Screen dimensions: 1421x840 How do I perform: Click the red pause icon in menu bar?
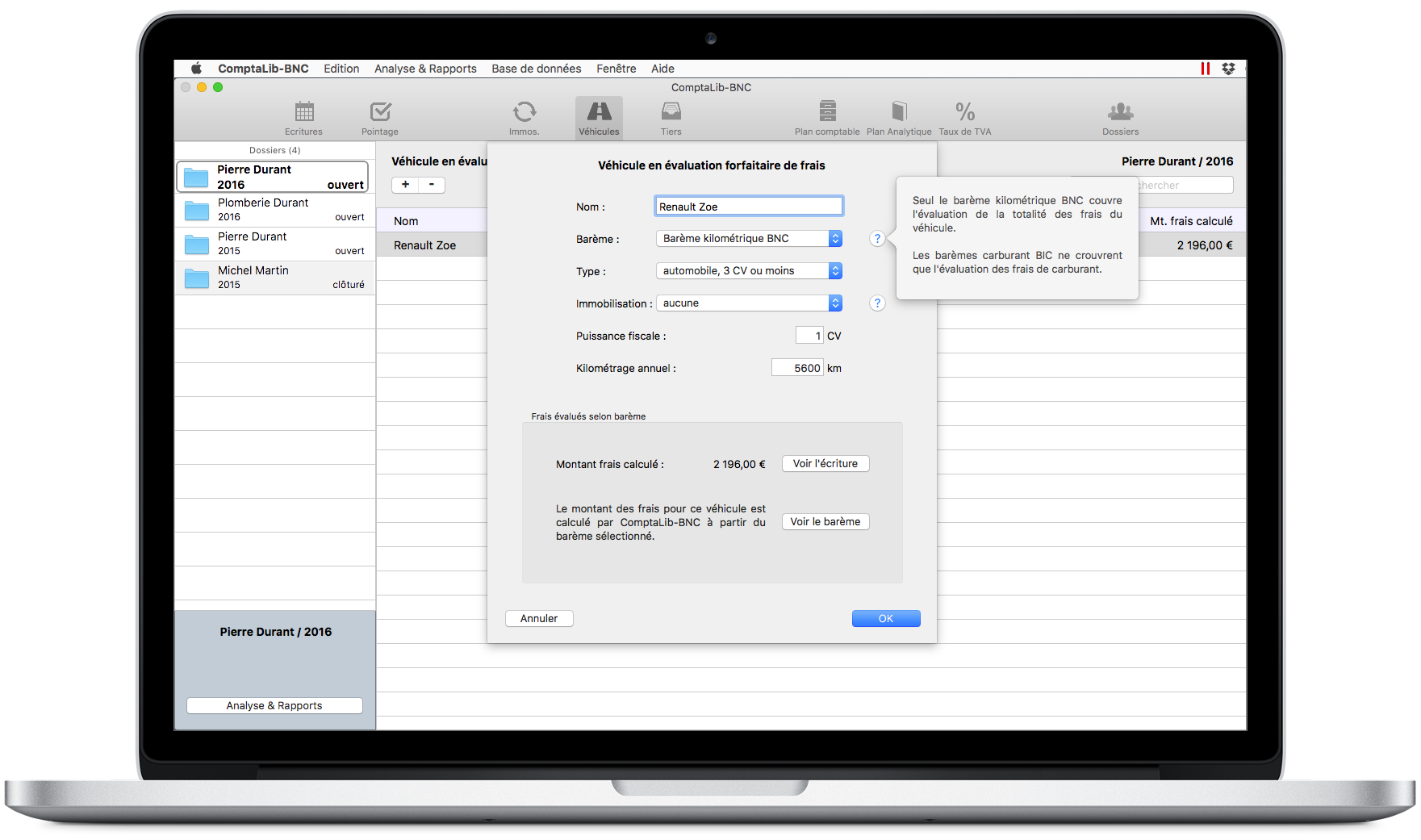(x=1206, y=69)
